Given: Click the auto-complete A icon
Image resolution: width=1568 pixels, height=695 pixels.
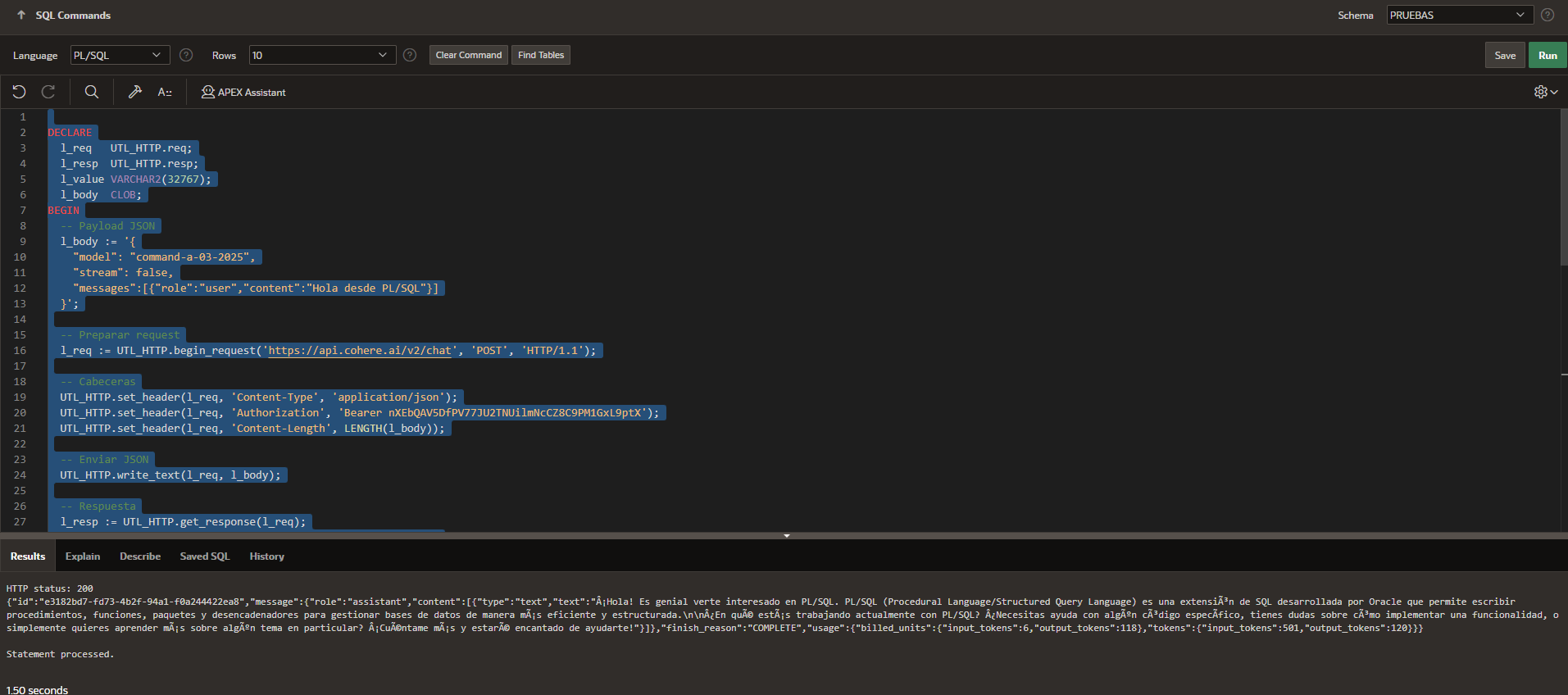Looking at the screenshot, I should point(165,92).
